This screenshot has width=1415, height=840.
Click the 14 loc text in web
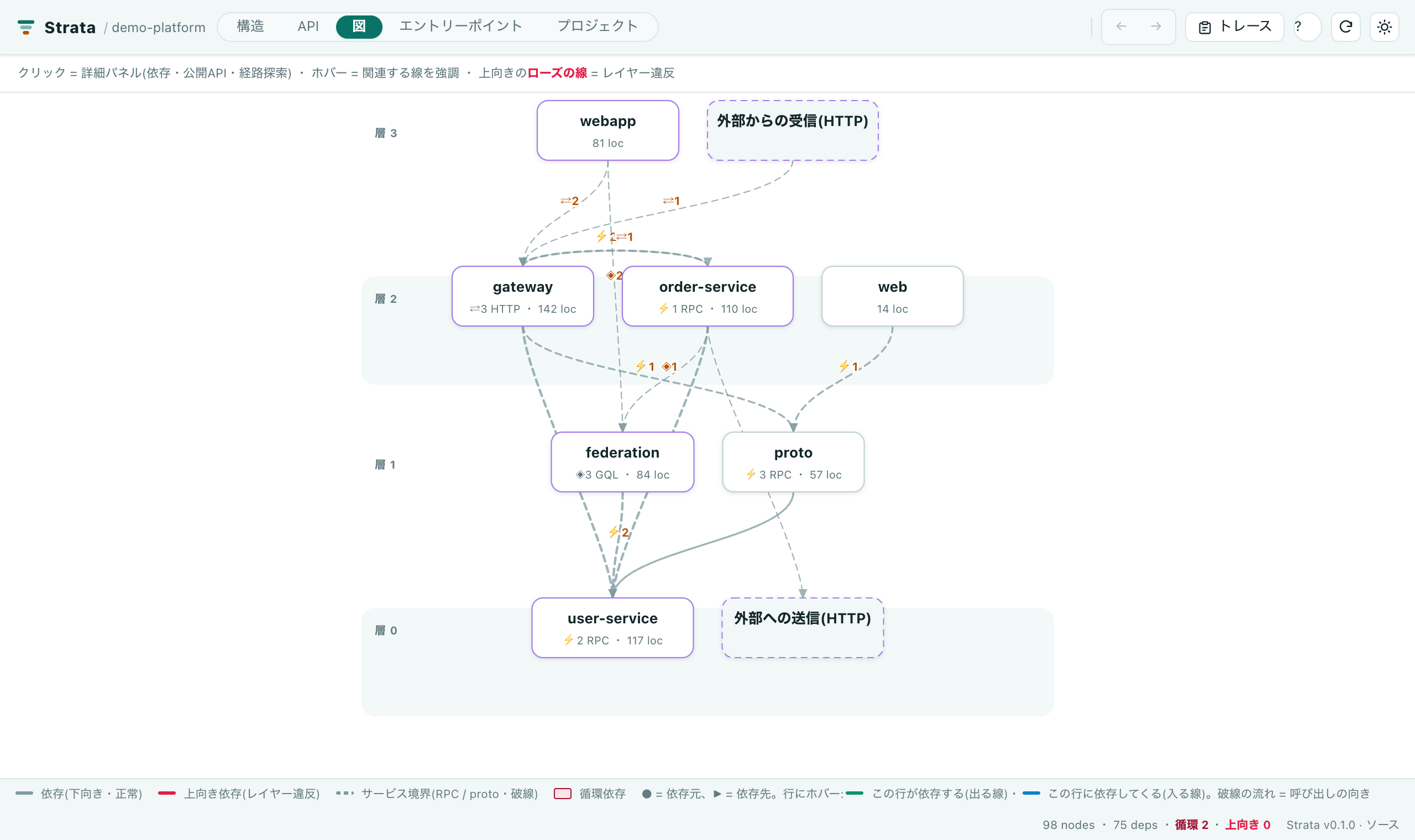893,309
